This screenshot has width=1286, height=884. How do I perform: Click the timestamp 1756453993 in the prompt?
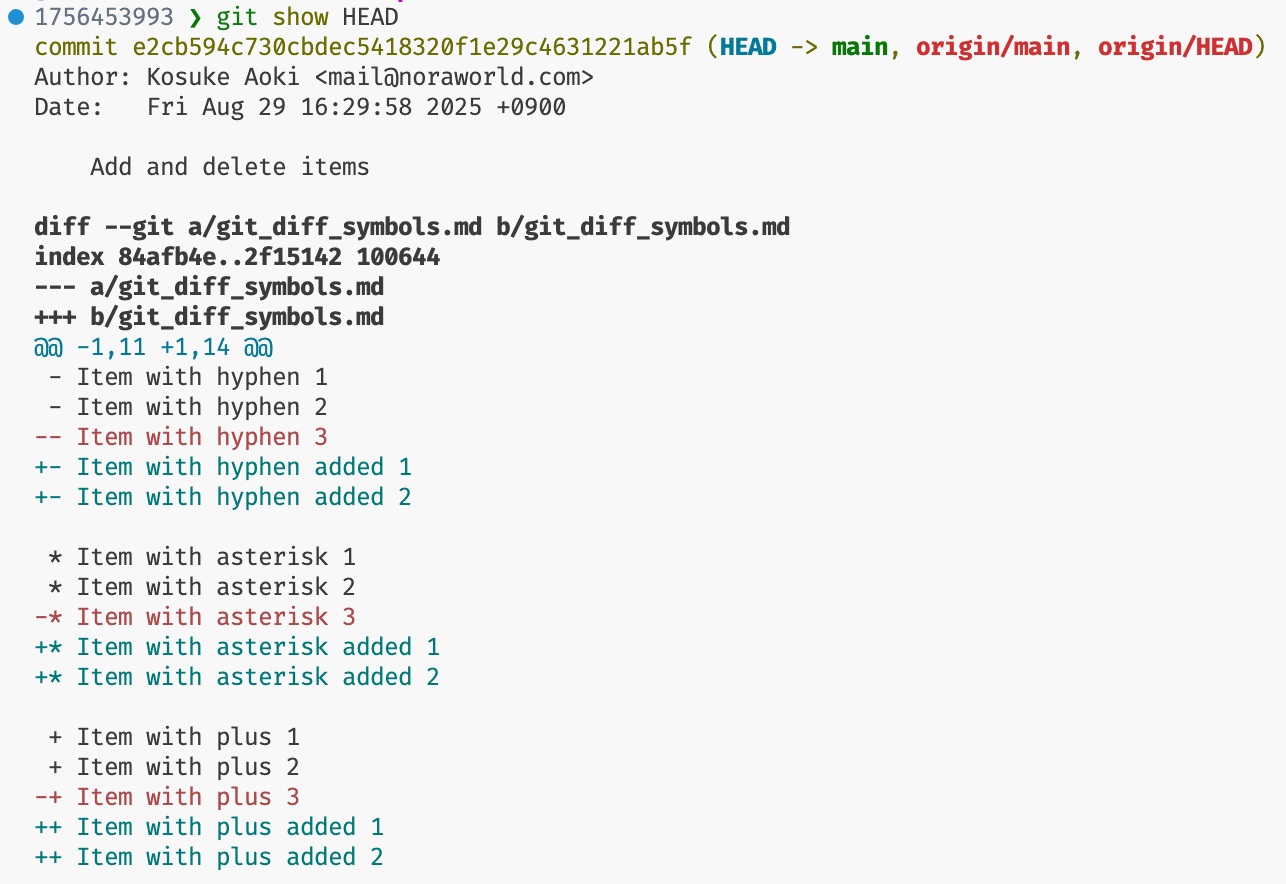tap(104, 17)
